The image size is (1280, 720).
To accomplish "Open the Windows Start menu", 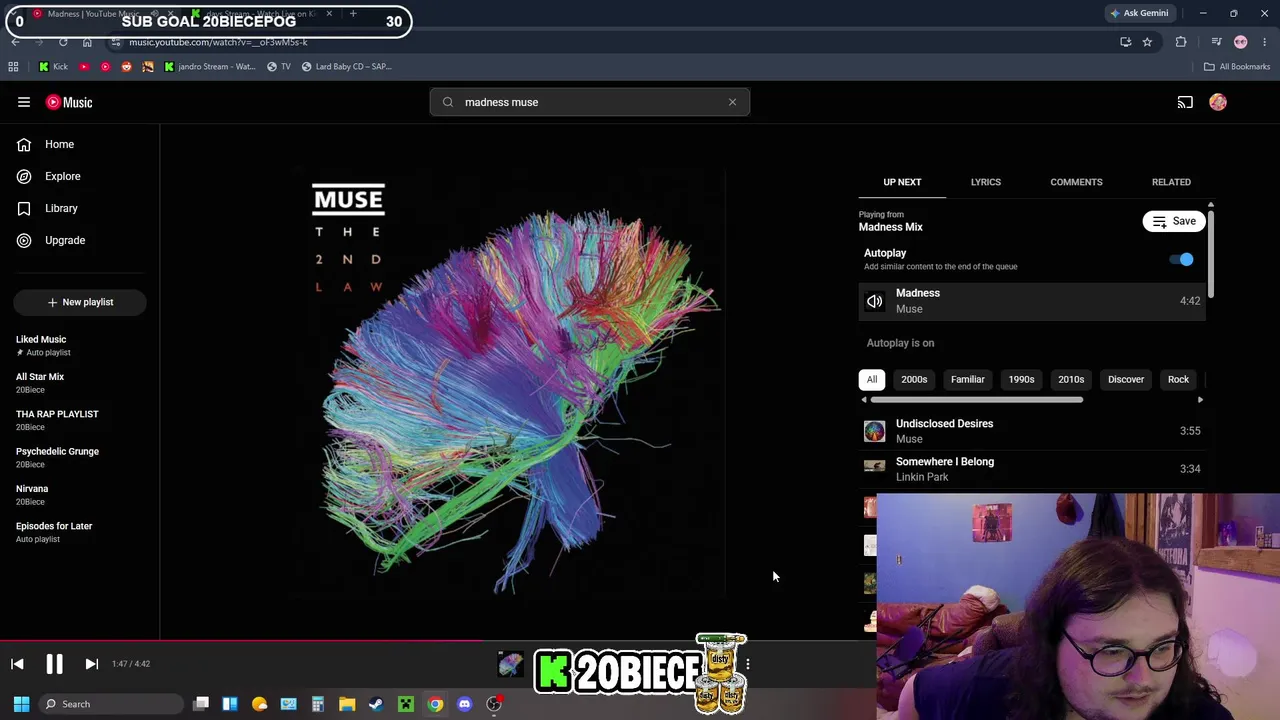I will pos(21,704).
